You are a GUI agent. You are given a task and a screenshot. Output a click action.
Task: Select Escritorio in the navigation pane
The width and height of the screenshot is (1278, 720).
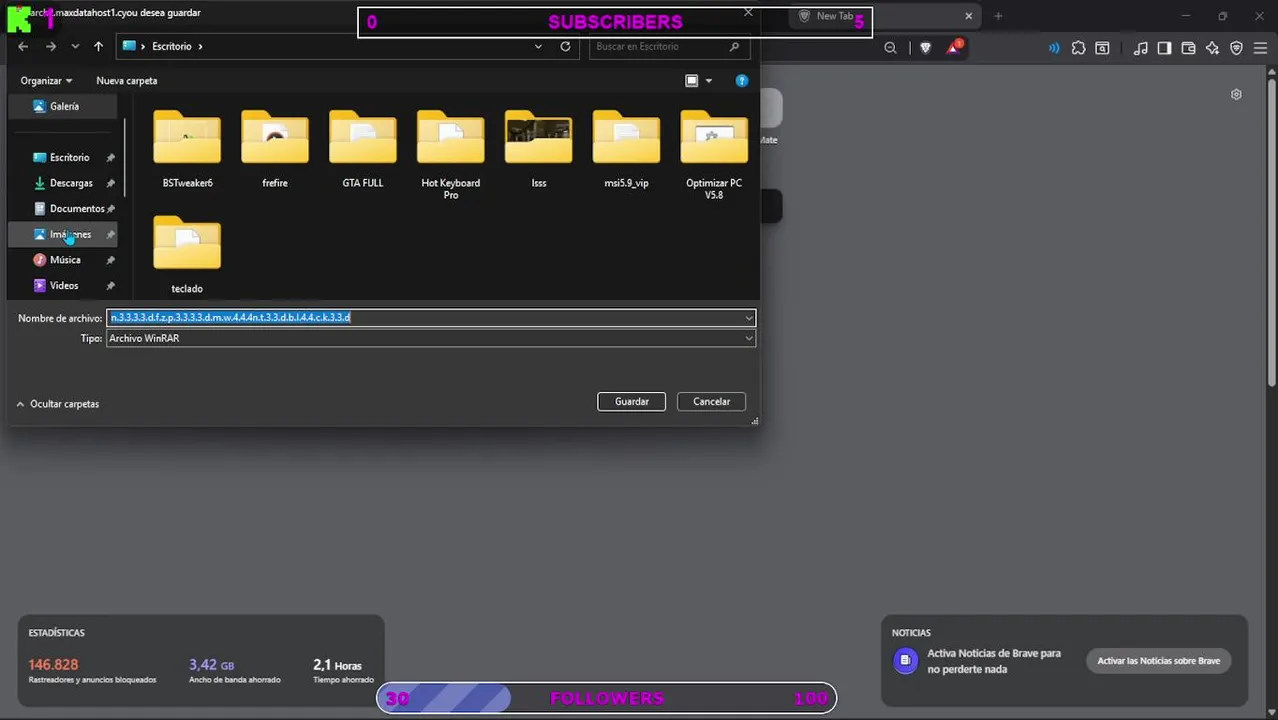[69, 157]
